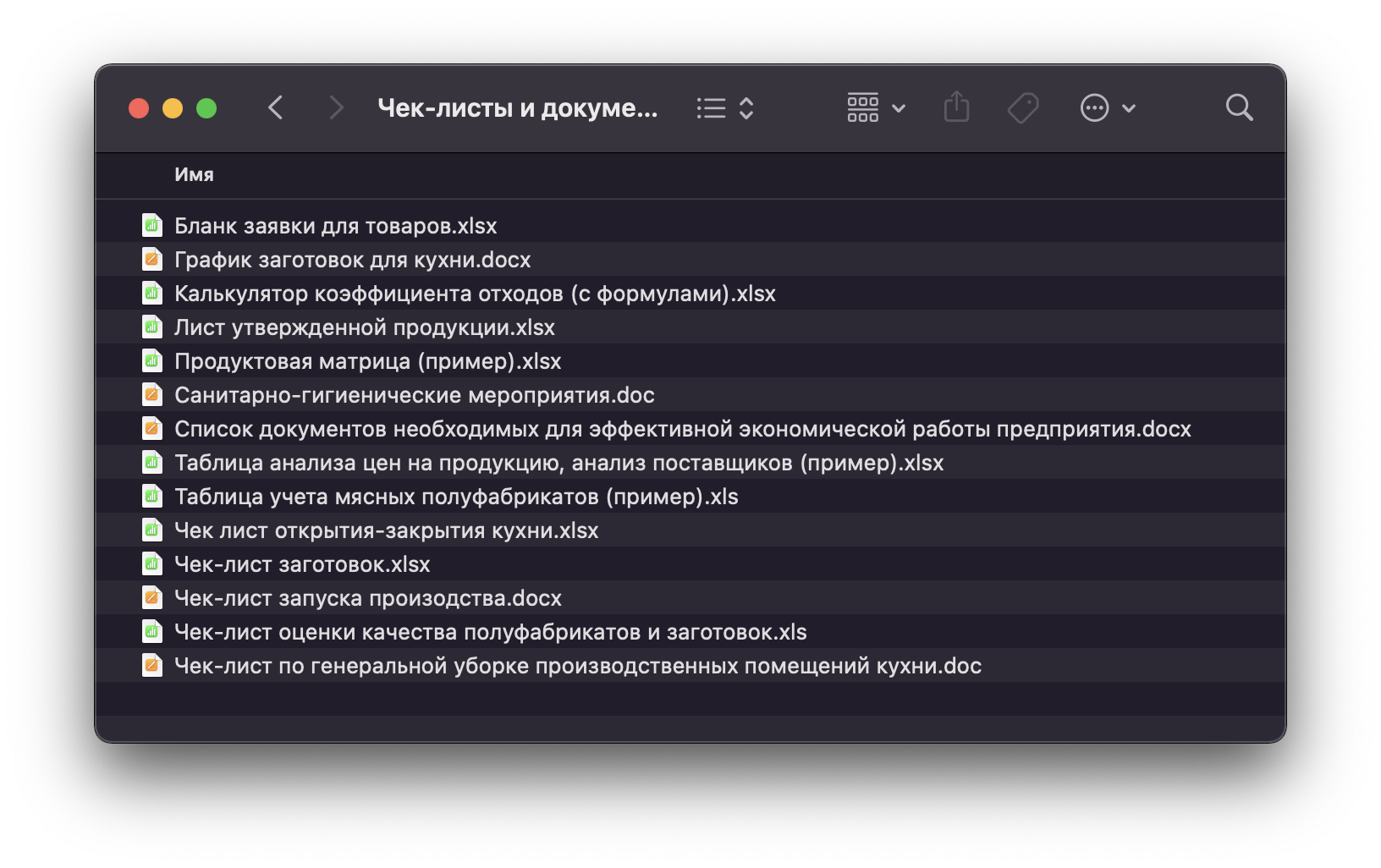Click icon of Таблица учета мясных полуфабрикатов file
The image size is (1381, 868).
click(x=152, y=497)
